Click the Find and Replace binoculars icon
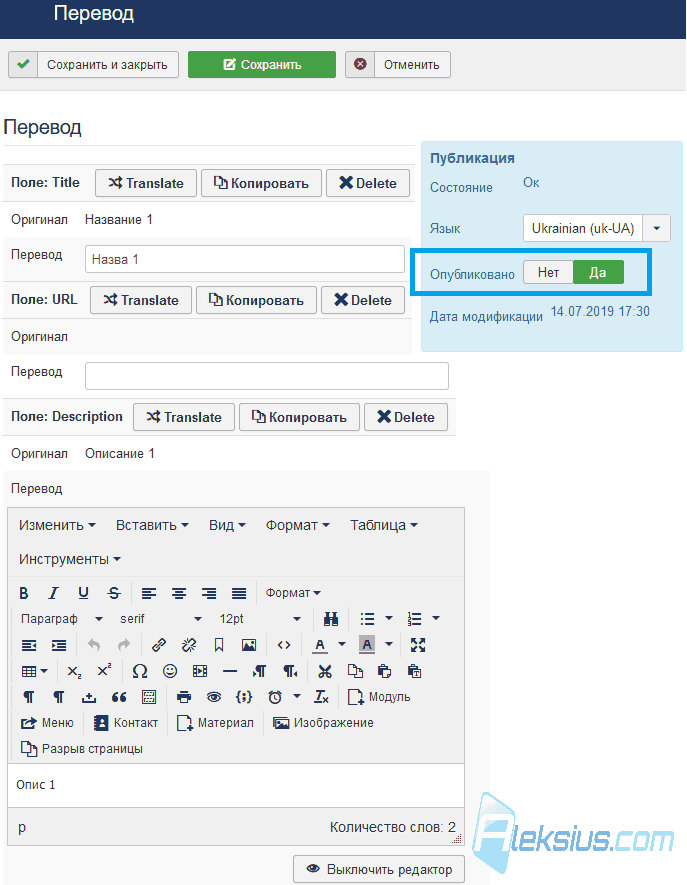 (x=331, y=619)
